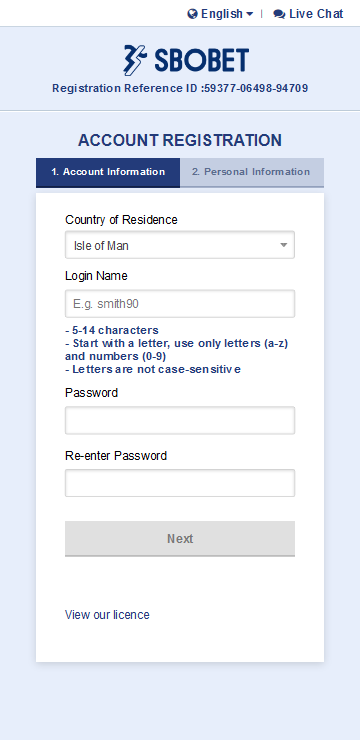Click the Country of Residence dropdown arrow

284,245
